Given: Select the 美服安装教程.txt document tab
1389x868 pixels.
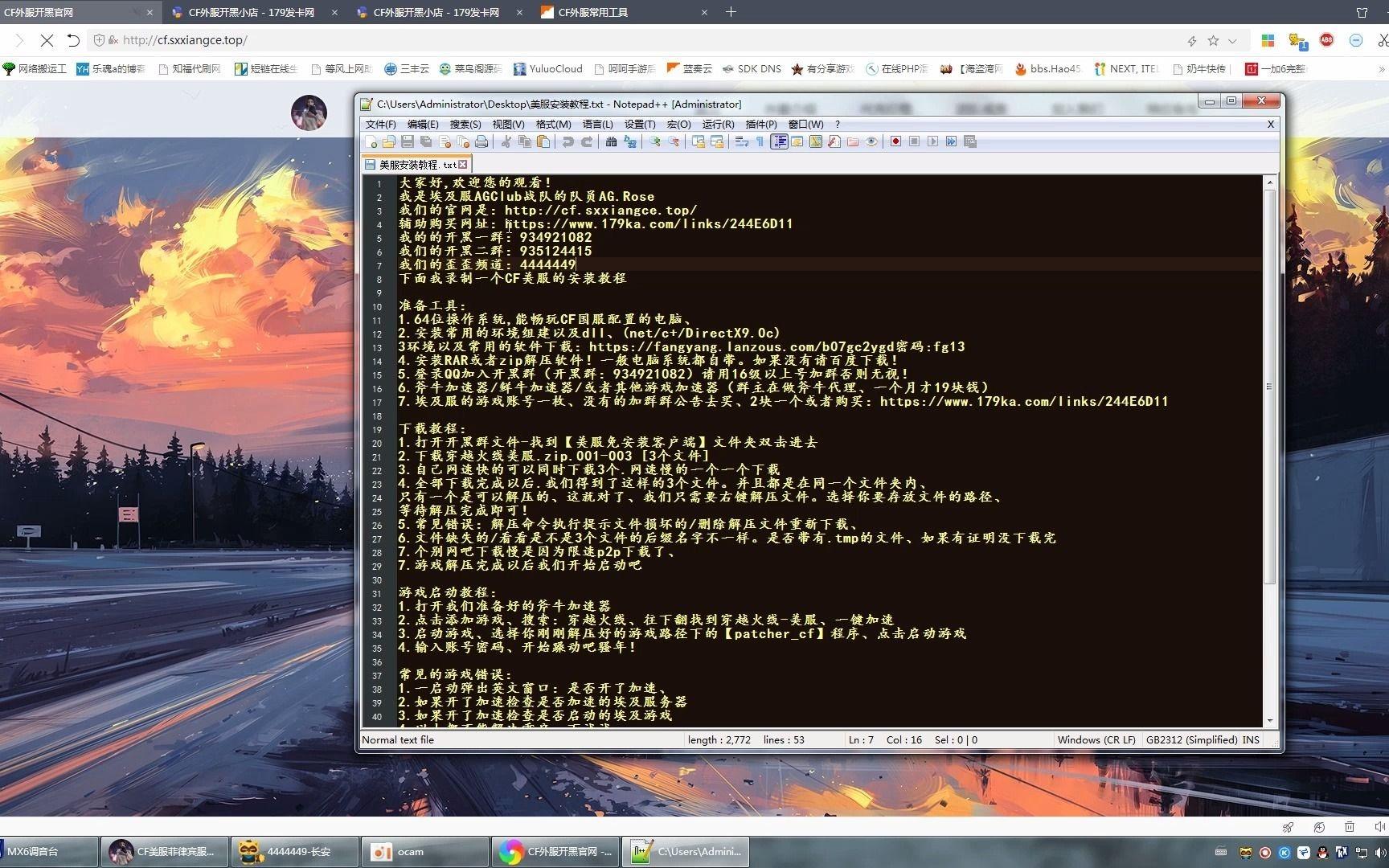Looking at the screenshot, I should point(416,164).
